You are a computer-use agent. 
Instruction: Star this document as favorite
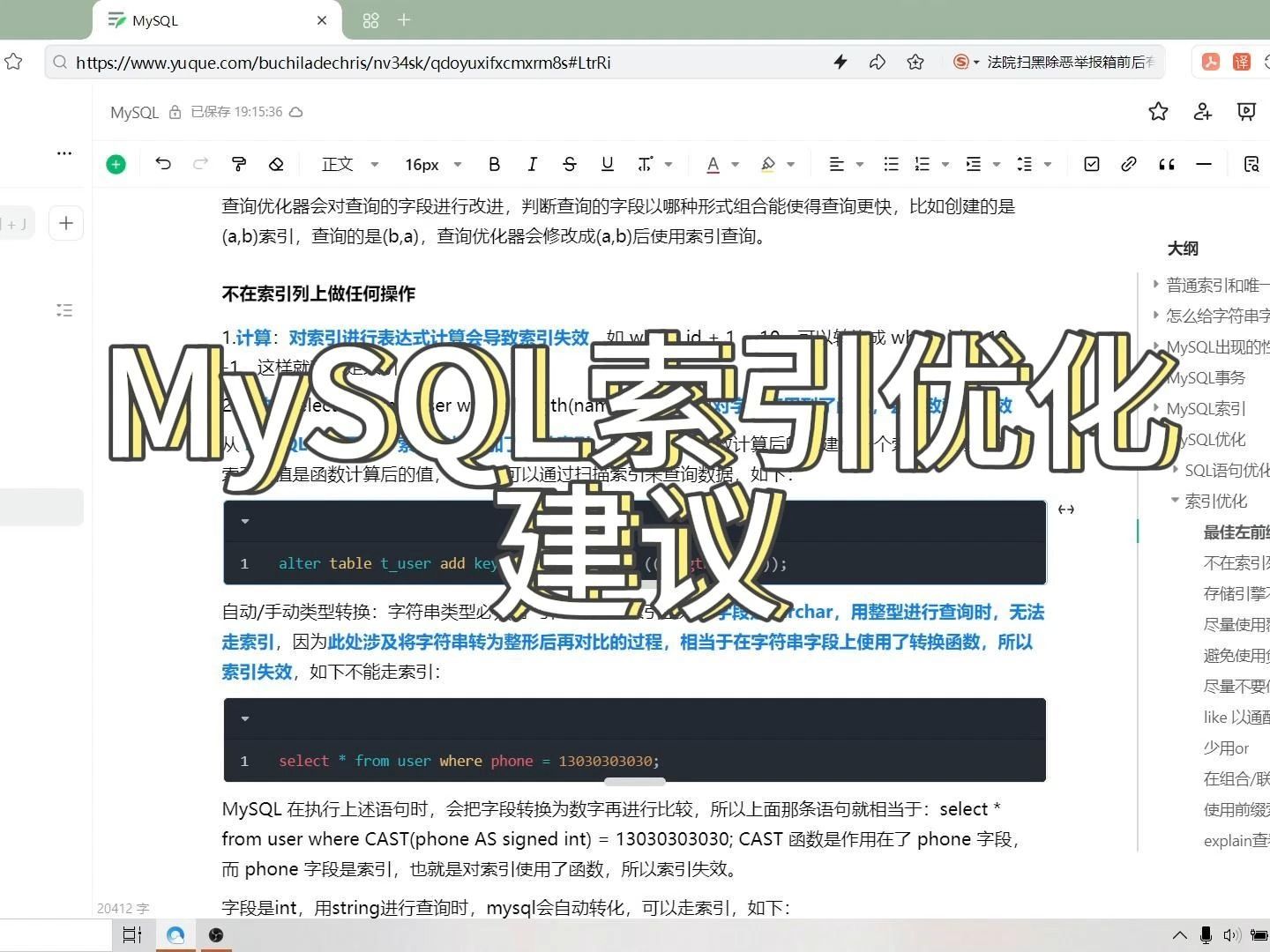[1159, 111]
